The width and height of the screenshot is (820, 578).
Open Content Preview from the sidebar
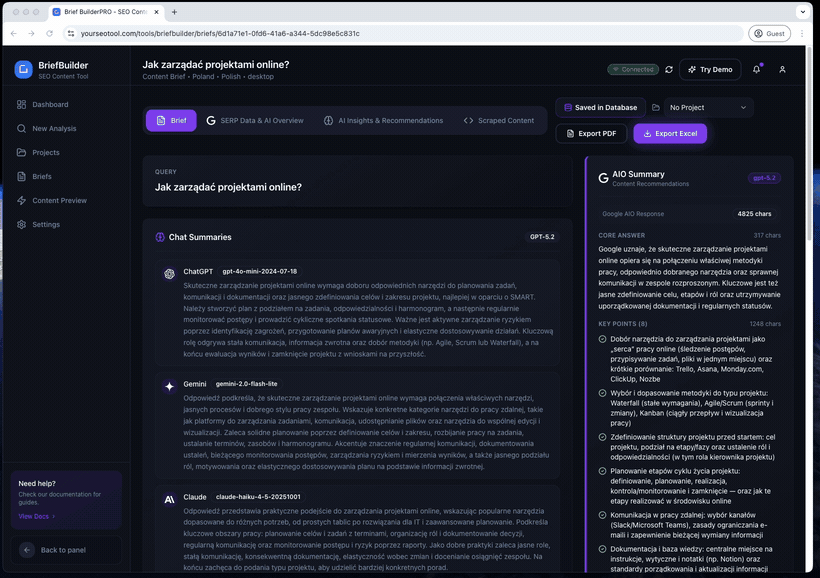tap(59, 200)
